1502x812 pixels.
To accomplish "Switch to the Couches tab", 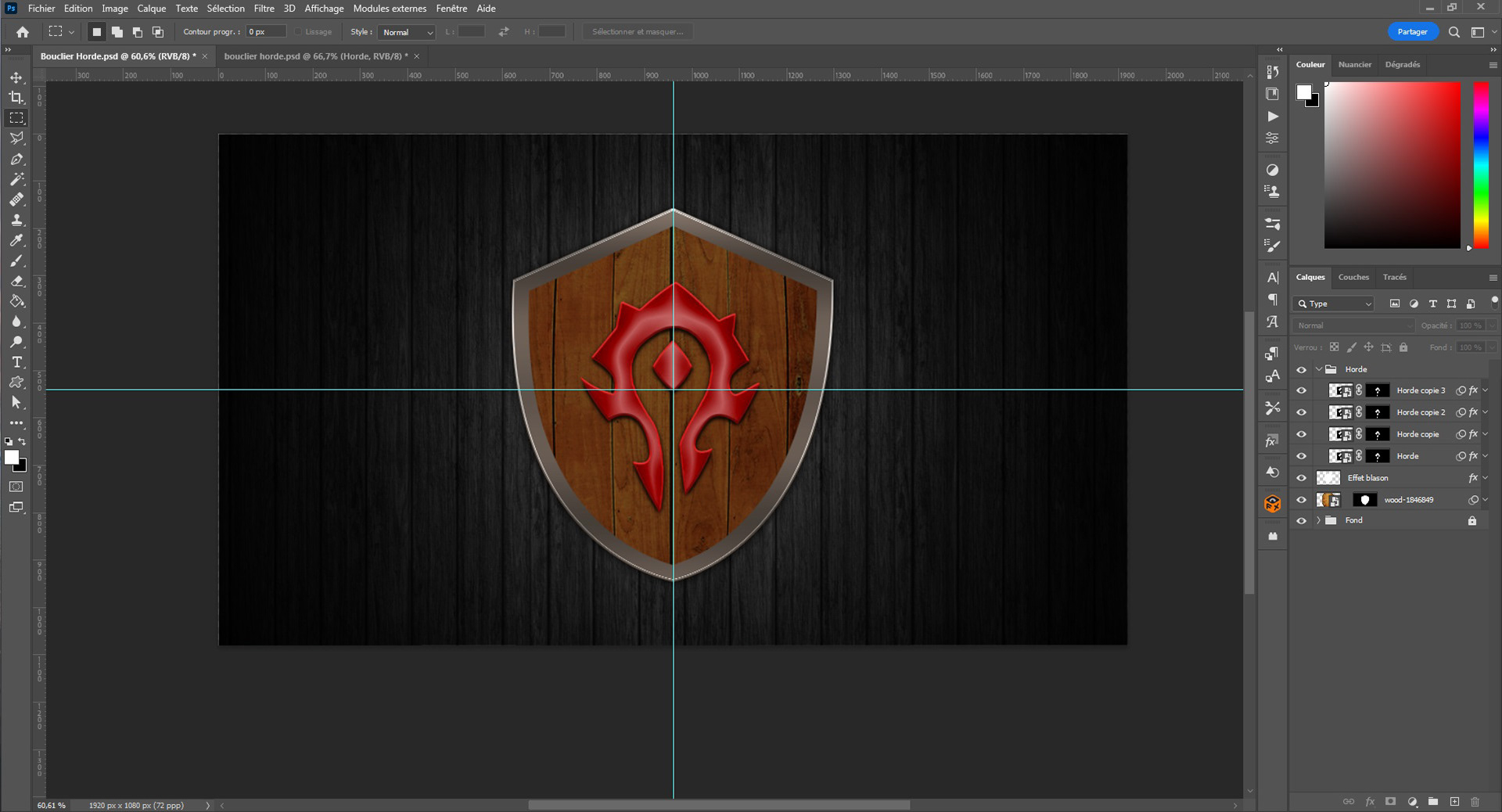I will [x=1353, y=278].
